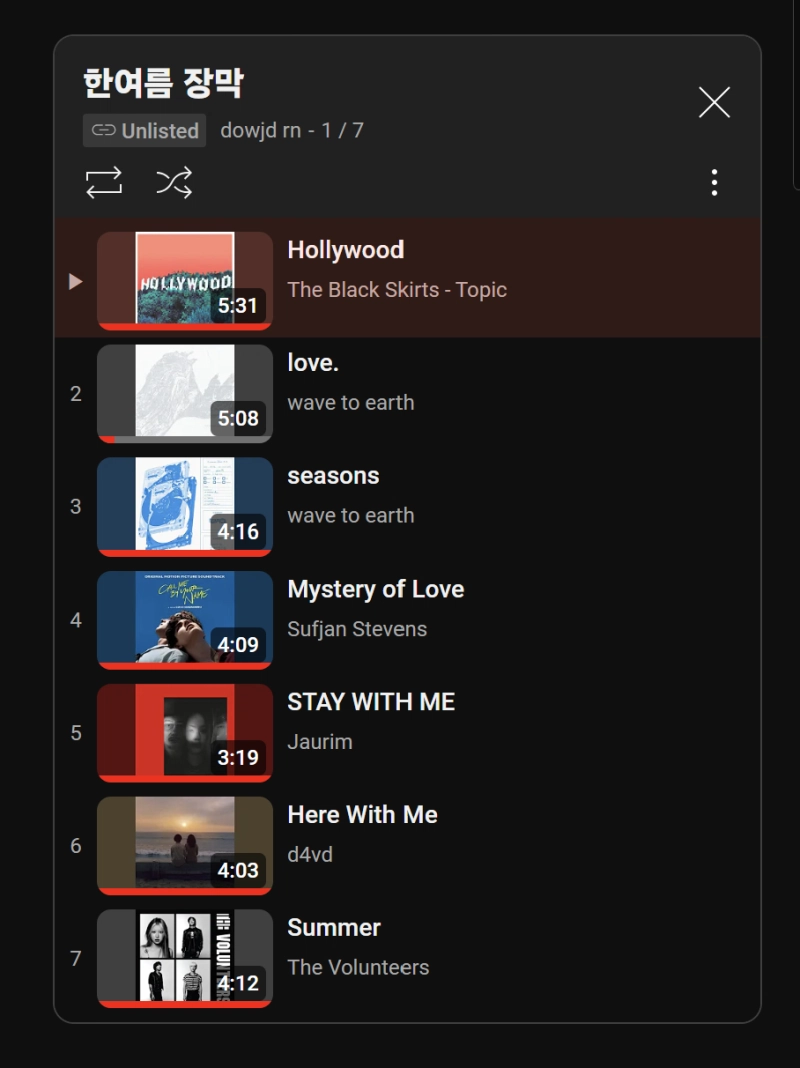The height and width of the screenshot is (1068, 800).
Task: Play the love. thumbnail by wave to earth
Action: pos(185,392)
